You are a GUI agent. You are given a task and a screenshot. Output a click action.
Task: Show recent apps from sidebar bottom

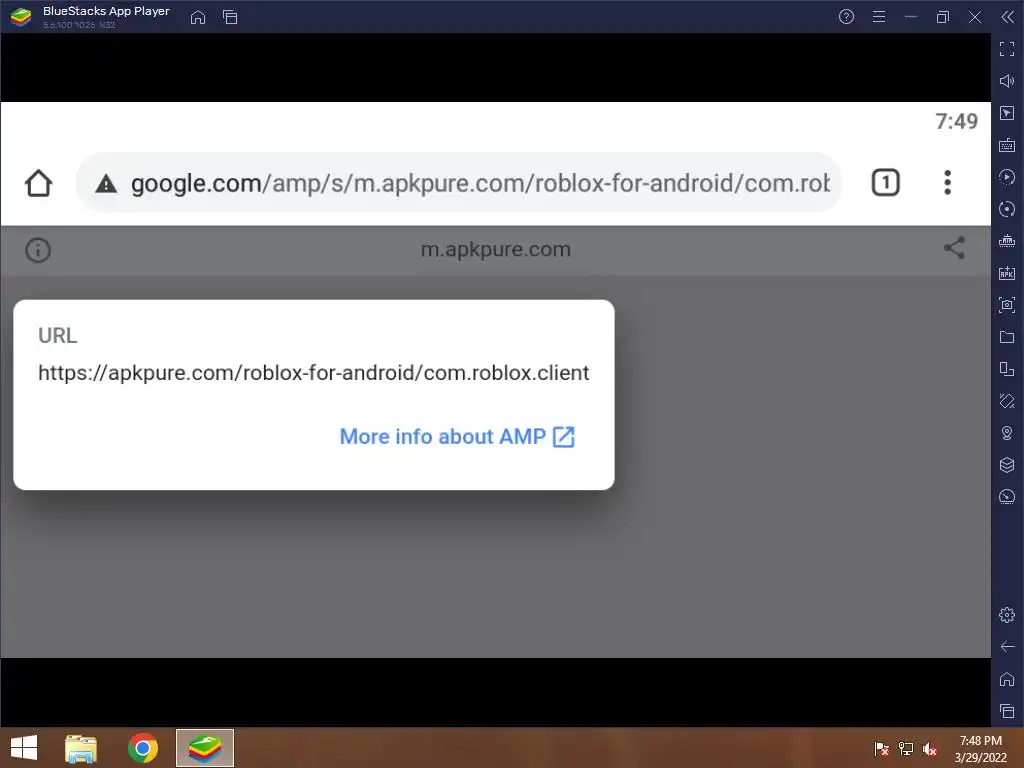click(1007, 711)
